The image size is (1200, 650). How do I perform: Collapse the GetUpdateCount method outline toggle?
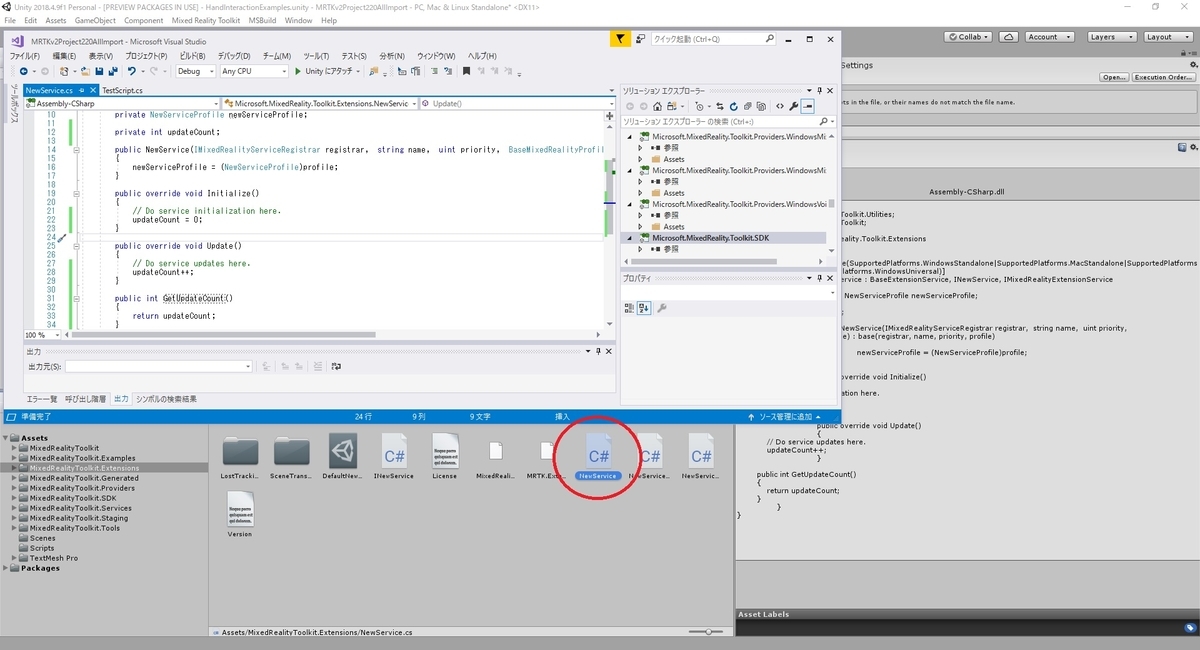77,298
